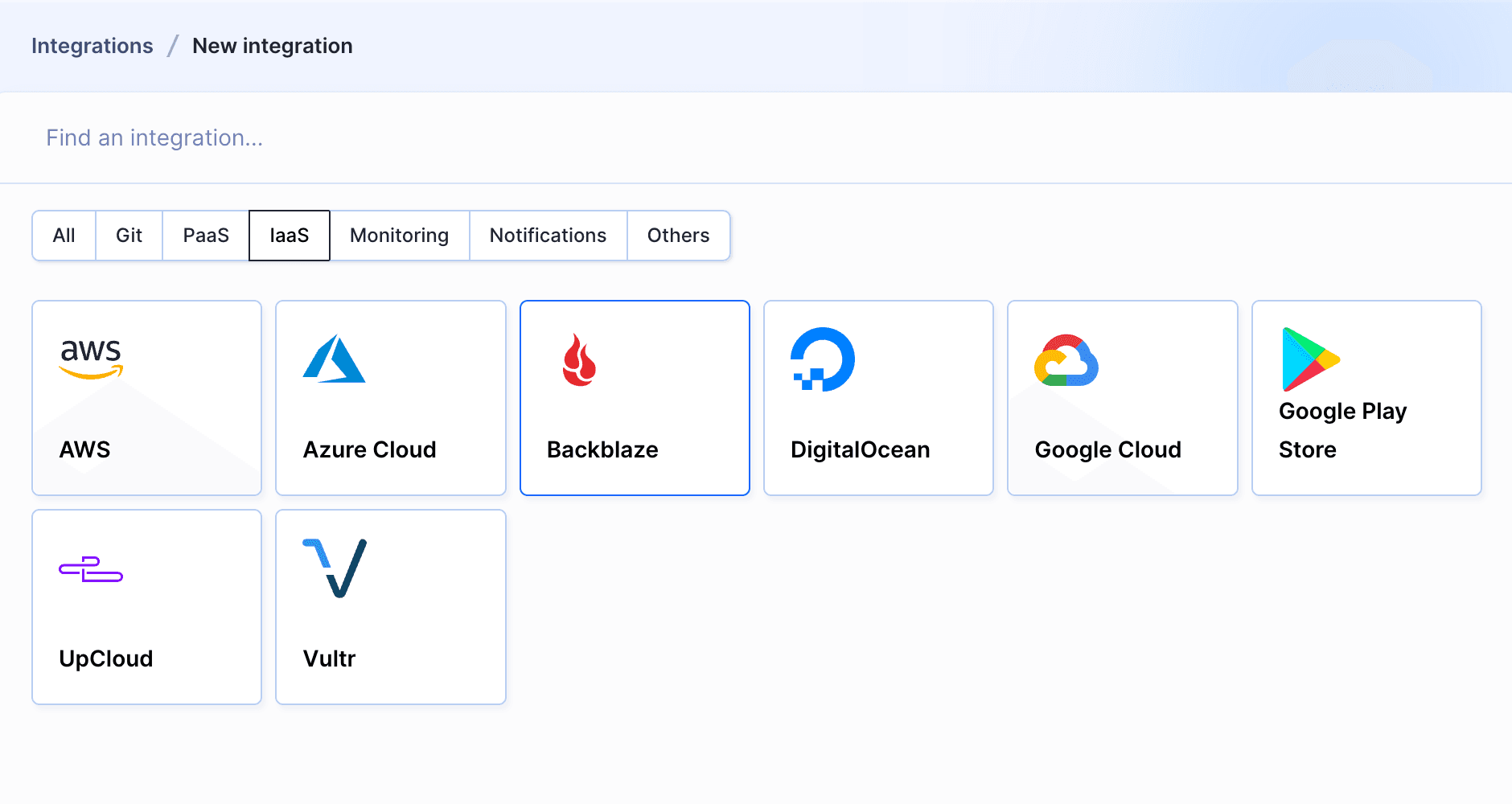Click the Vultr V logo

point(335,568)
